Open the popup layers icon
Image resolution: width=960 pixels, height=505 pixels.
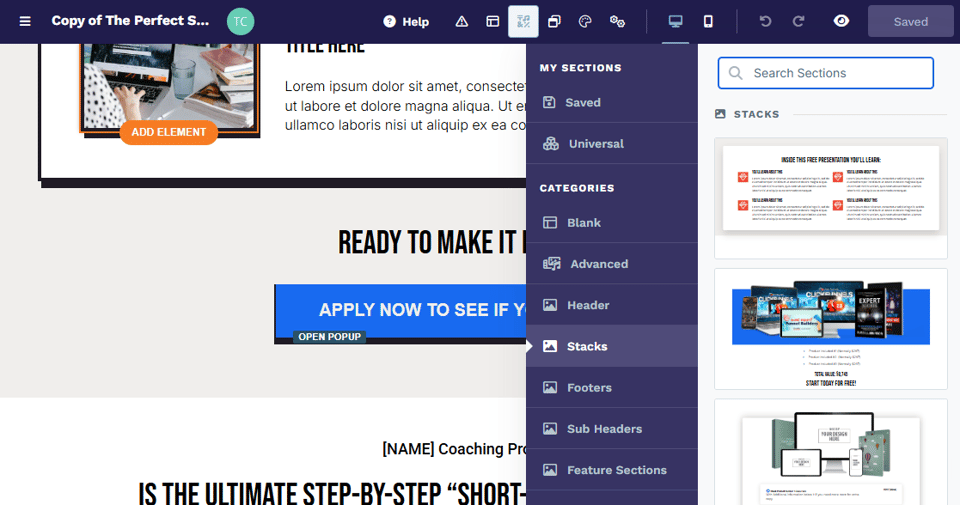[554, 21]
